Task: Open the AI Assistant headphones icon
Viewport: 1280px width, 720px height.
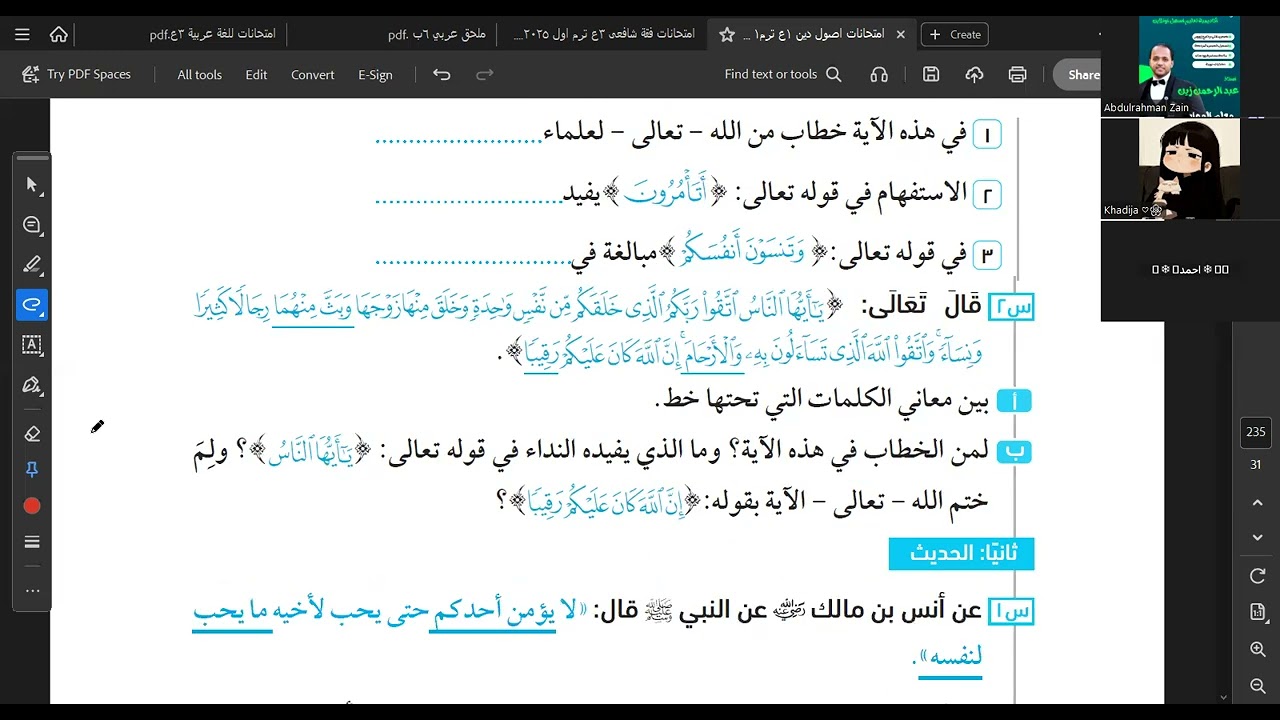Action: (x=879, y=74)
